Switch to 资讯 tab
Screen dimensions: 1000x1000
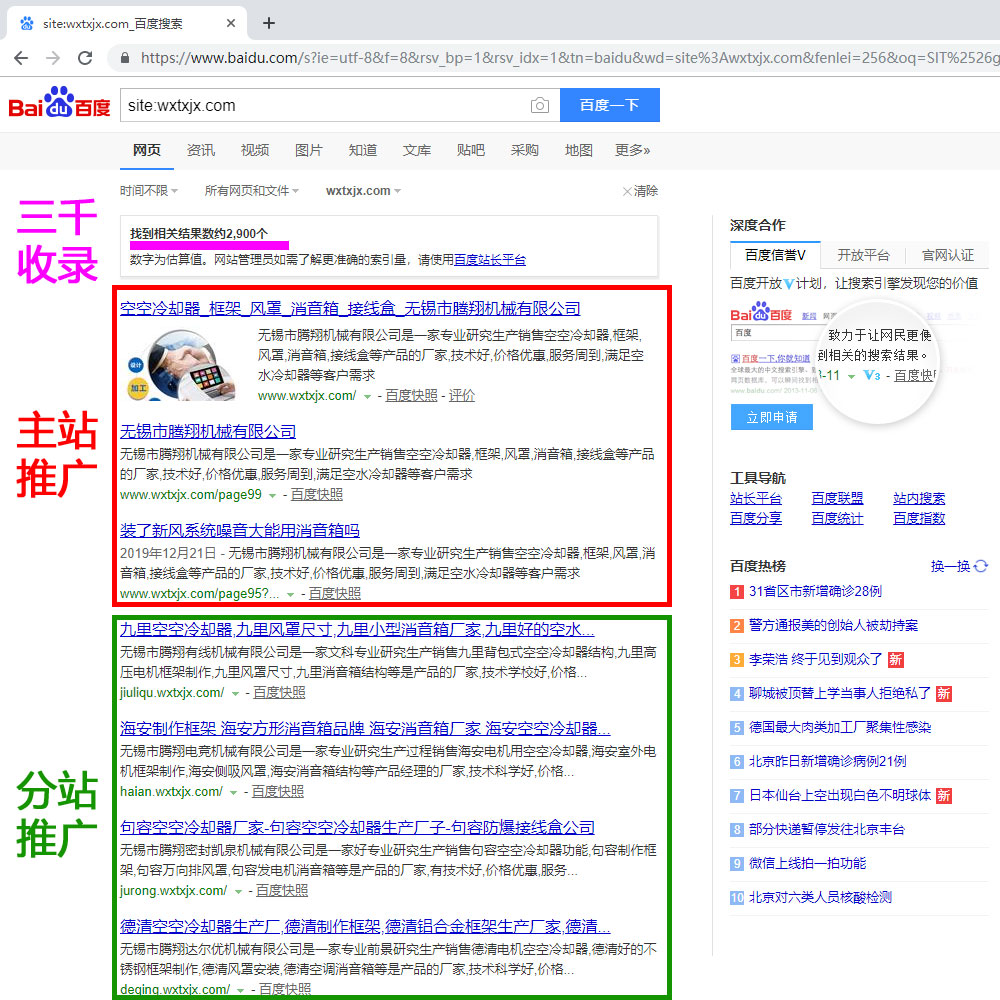point(201,150)
